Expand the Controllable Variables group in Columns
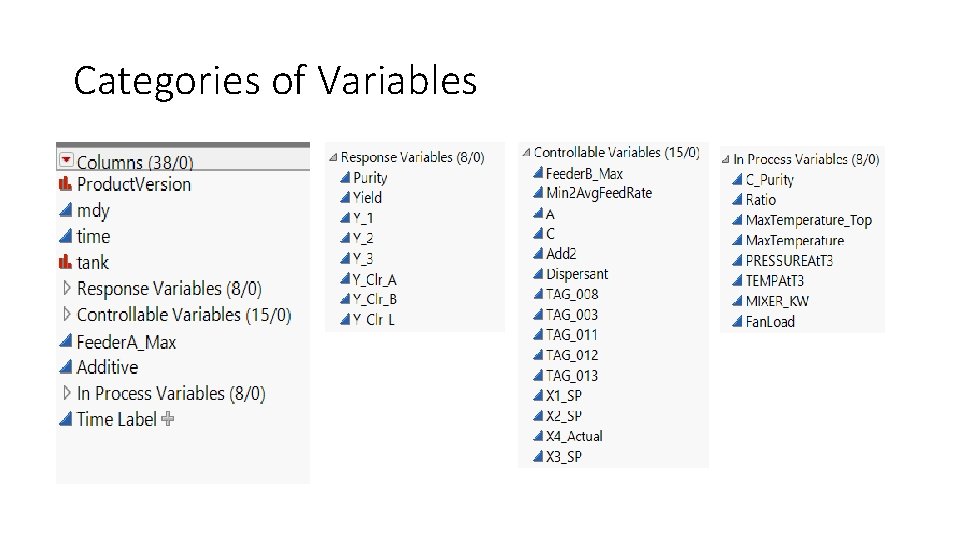The height and width of the screenshot is (540, 960). (x=67, y=314)
